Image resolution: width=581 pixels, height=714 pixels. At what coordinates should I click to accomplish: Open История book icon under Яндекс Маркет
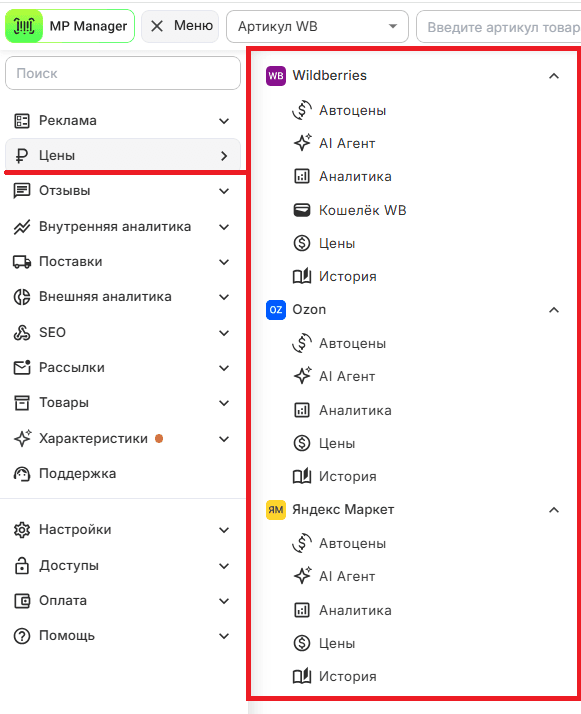(301, 676)
